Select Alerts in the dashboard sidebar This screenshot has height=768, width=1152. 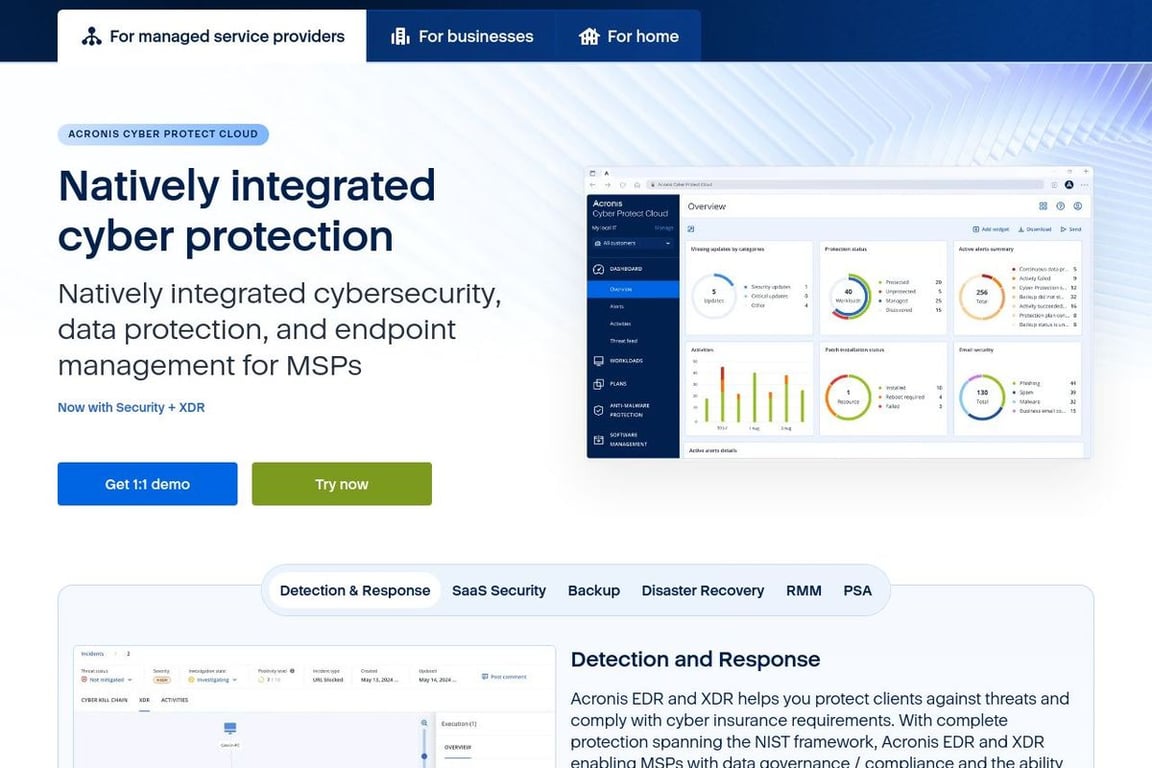pyautogui.click(x=617, y=306)
